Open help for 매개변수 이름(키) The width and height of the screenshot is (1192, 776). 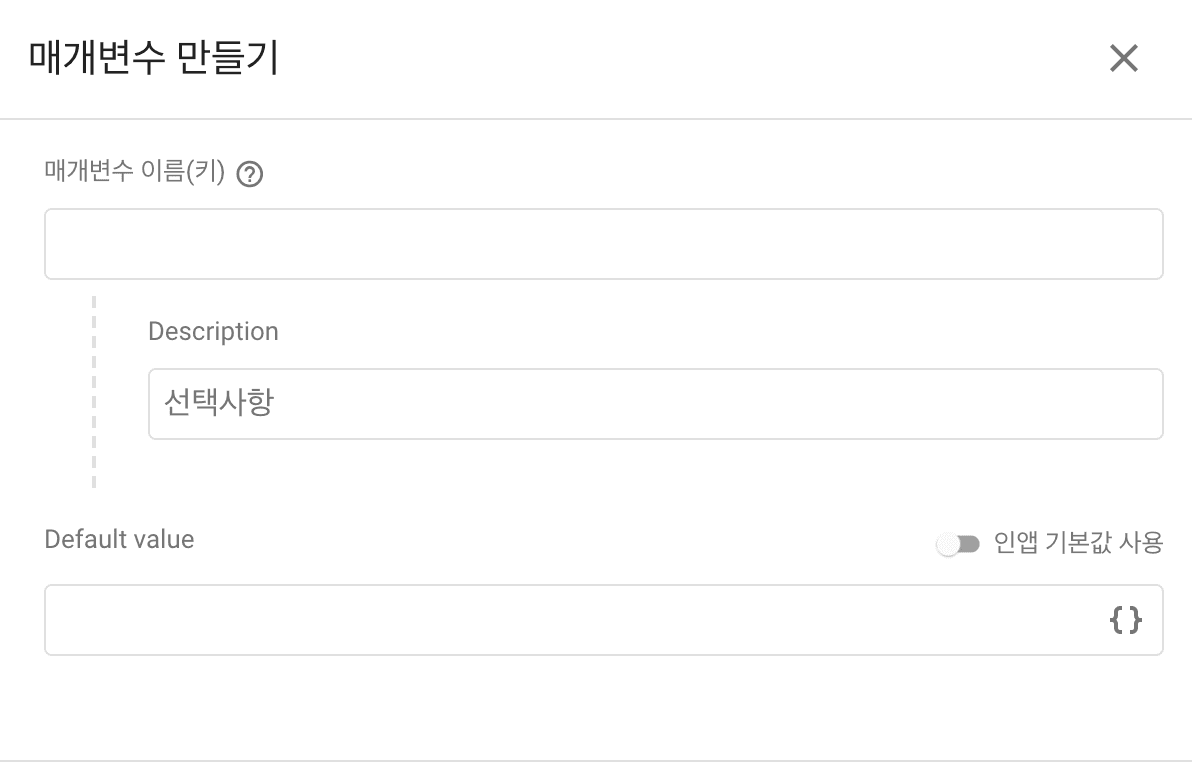click(x=249, y=174)
